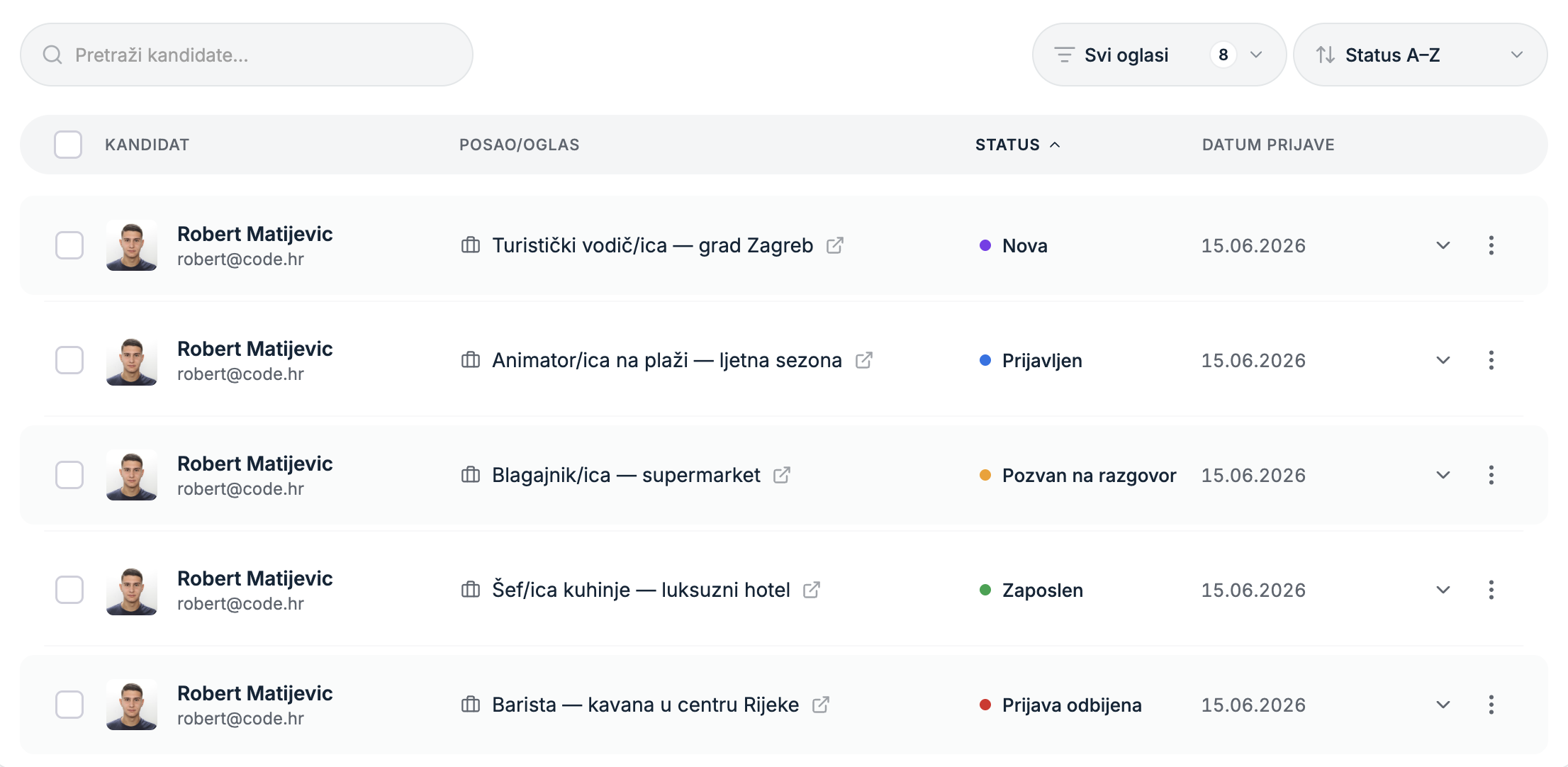Open external link for Šef/ica kuhinje ad
This screenshot has height=767, width=1568.
pos(812,590)
